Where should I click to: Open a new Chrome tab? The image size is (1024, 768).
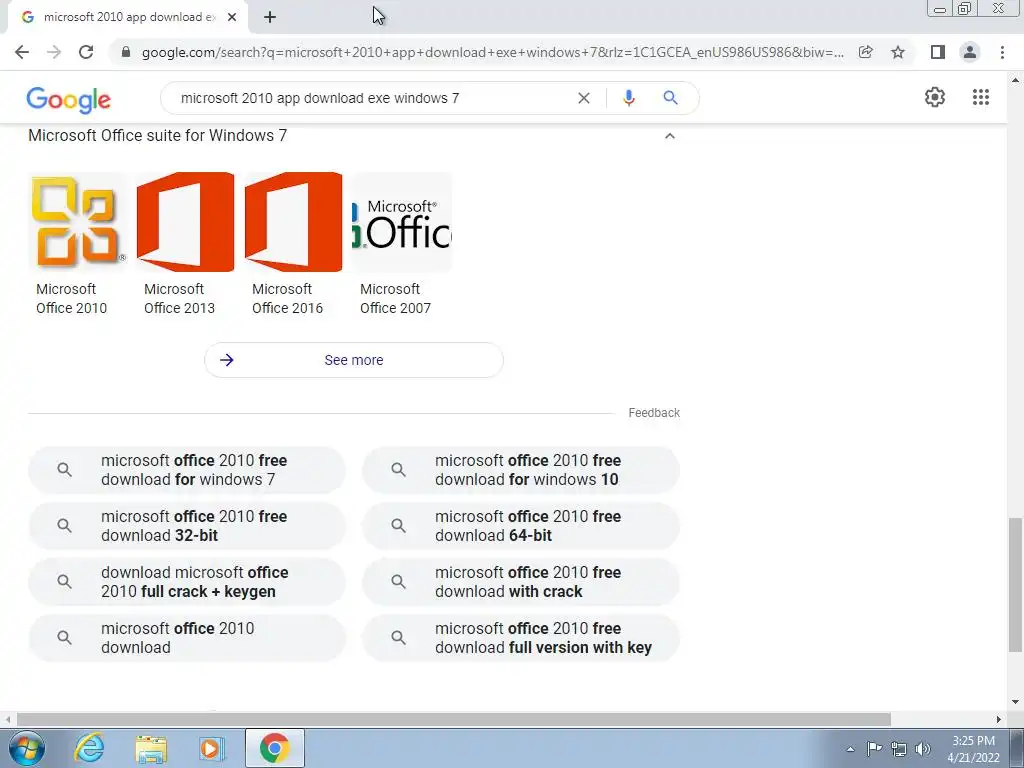(270, 17)
